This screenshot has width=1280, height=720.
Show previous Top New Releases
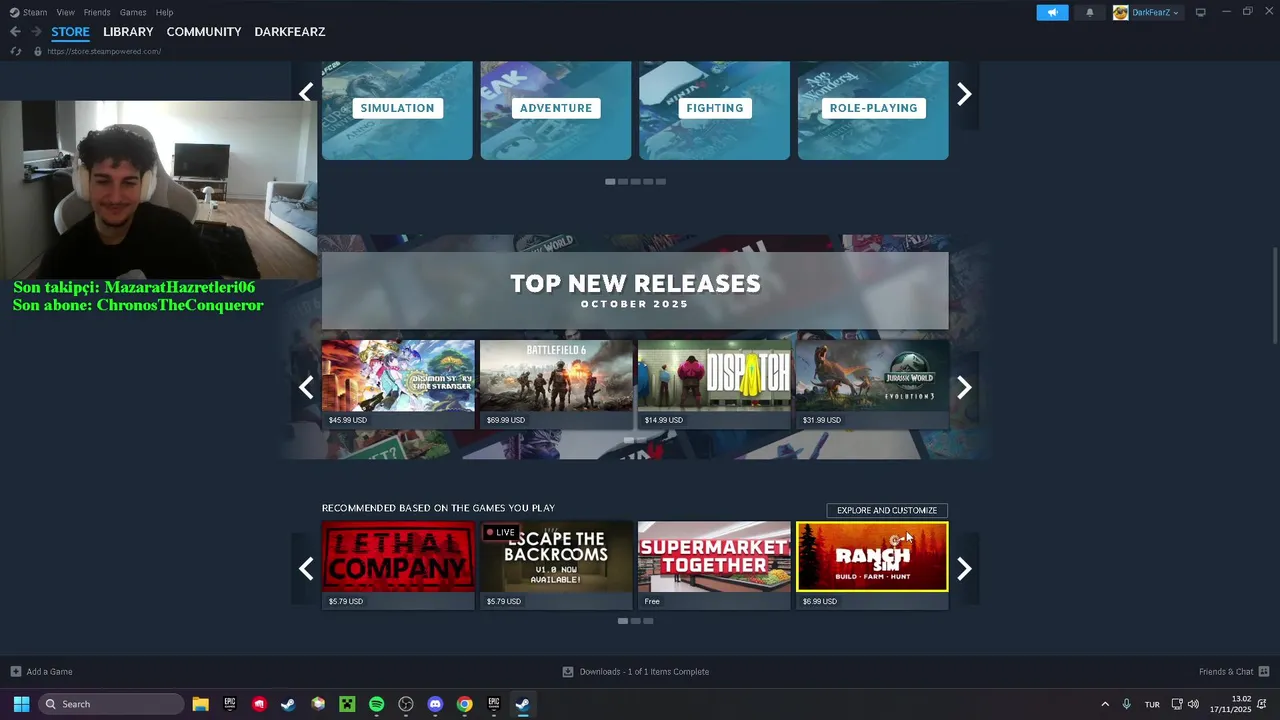click(306, 387)
